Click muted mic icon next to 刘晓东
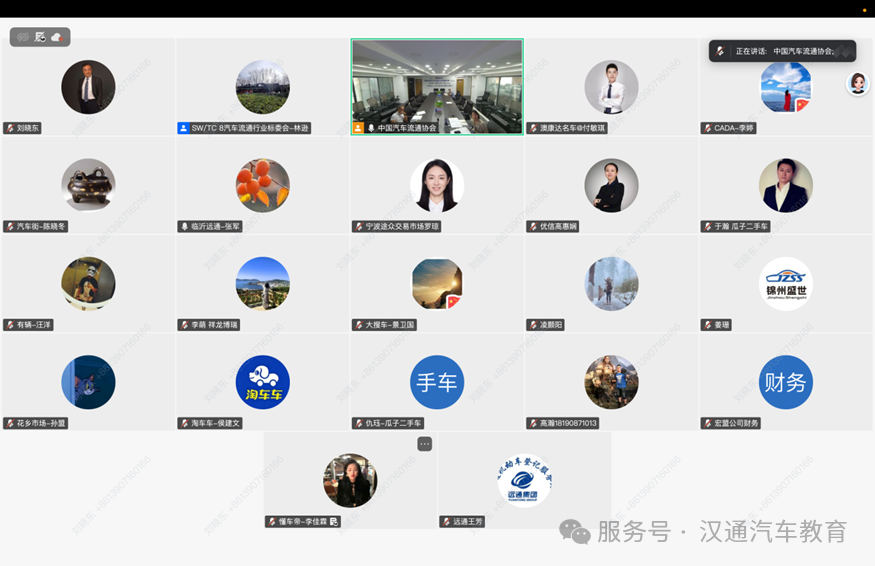Image resolution: width=875 pixels, height=566 pixels. click(x=10, y=128)
